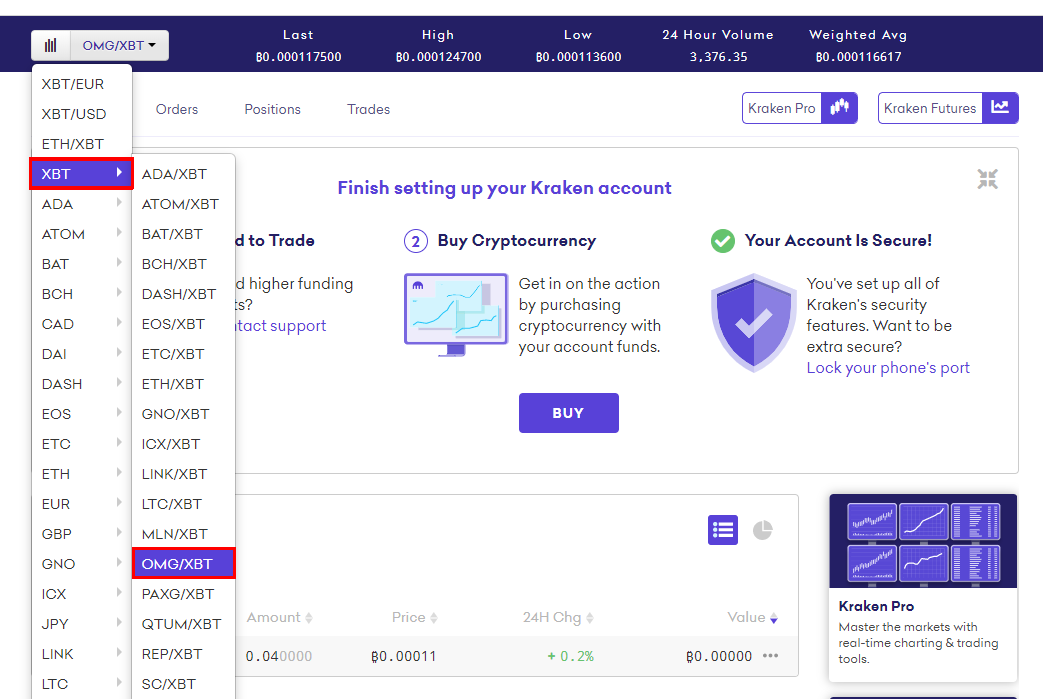The height and width of the screenshot is (699, 1043).
Task: Switch to pie chart view icon
Action: (x=762, y=530)
